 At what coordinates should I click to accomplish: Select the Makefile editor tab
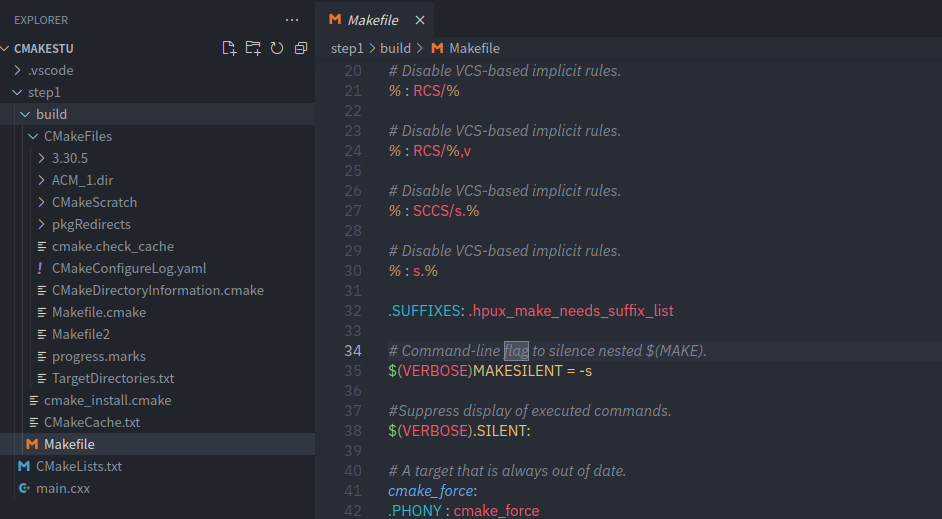click(x=371, y=20)
